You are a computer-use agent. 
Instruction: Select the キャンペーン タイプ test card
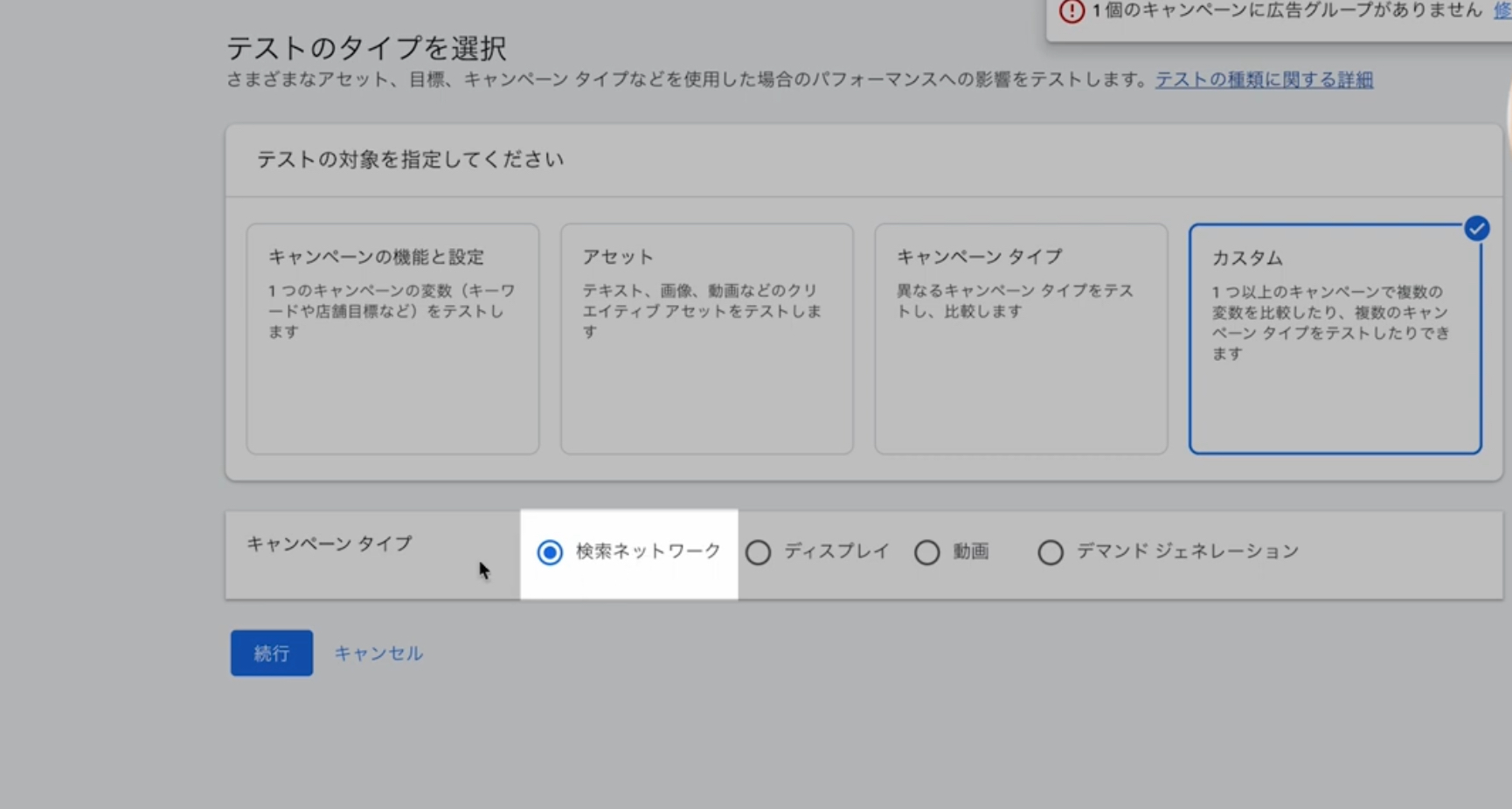coord(1021,338)
